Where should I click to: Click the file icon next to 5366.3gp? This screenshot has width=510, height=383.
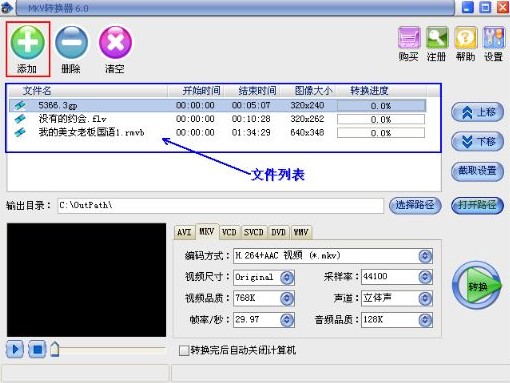(x=20, y=105)
